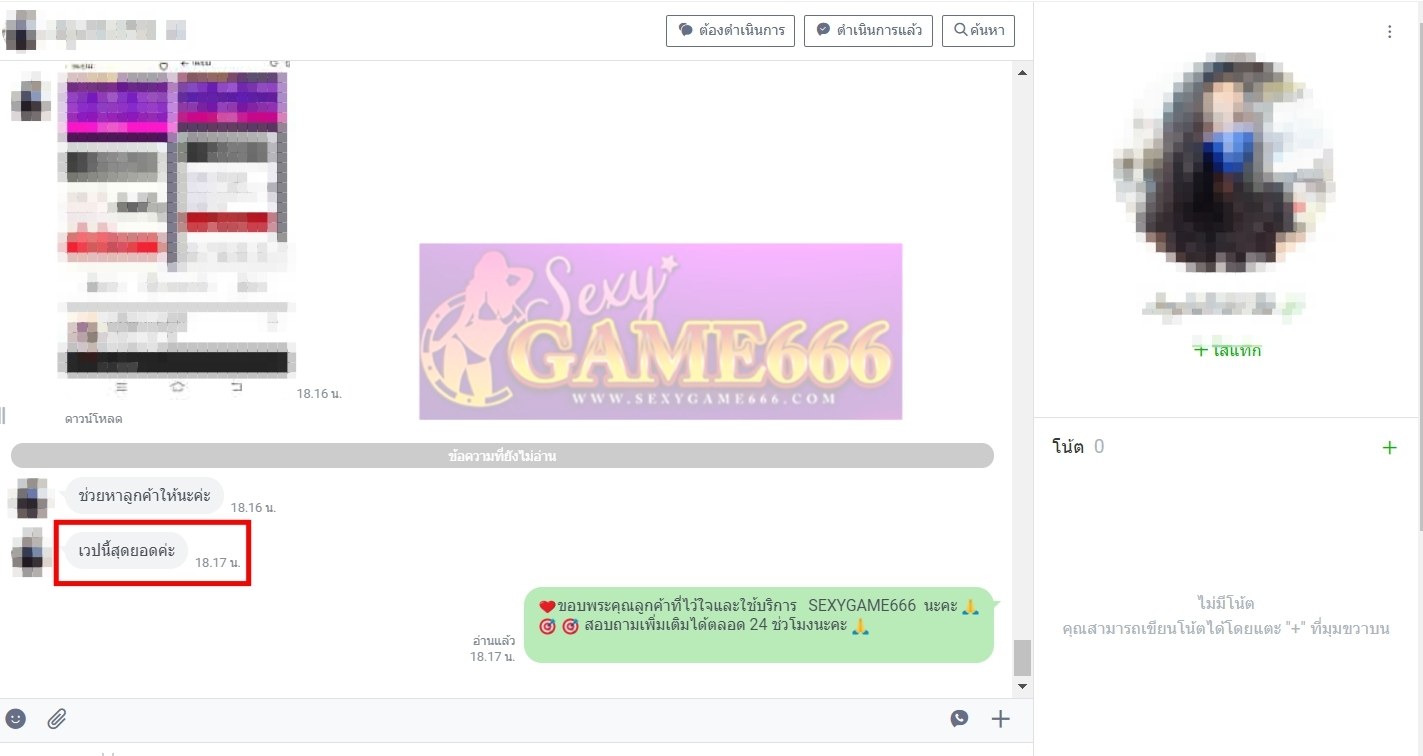Open chat search with ค้นหา button
This screenshot has height=756, width=1423.
click(979, 30)
